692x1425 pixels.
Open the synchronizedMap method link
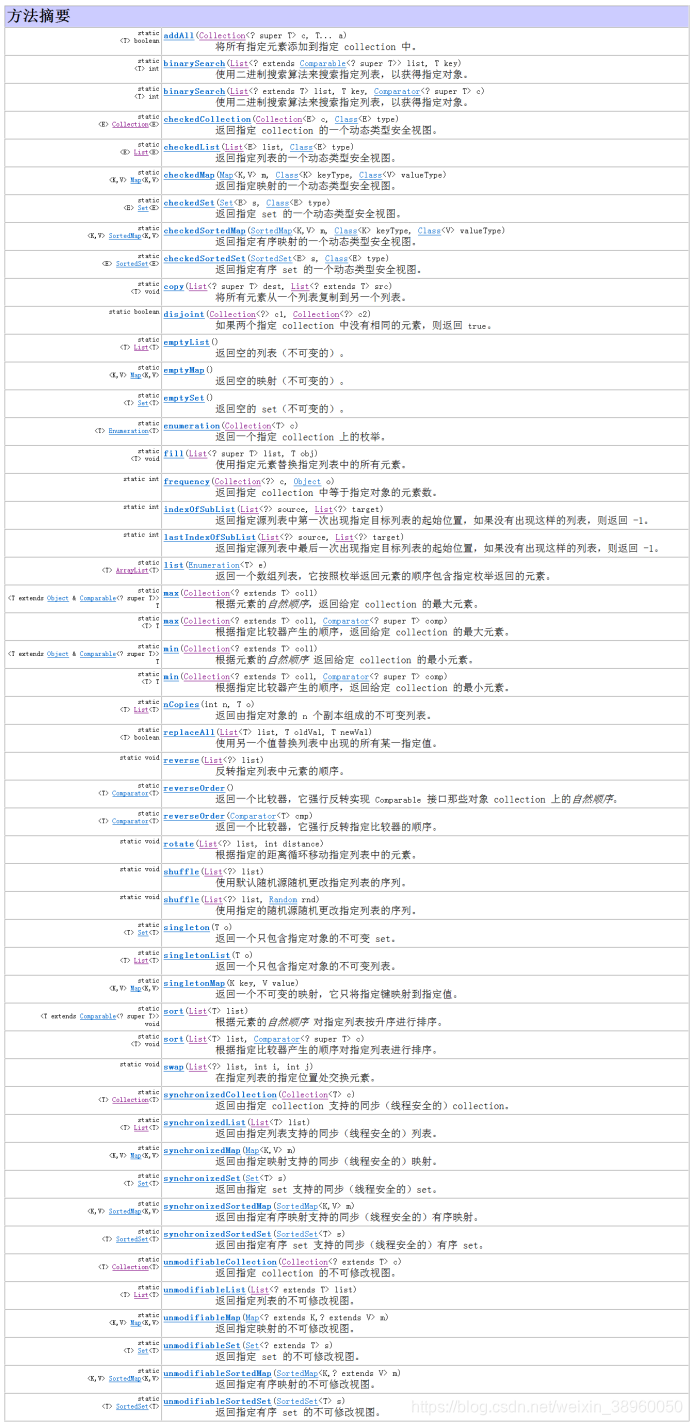point(201,1150)
